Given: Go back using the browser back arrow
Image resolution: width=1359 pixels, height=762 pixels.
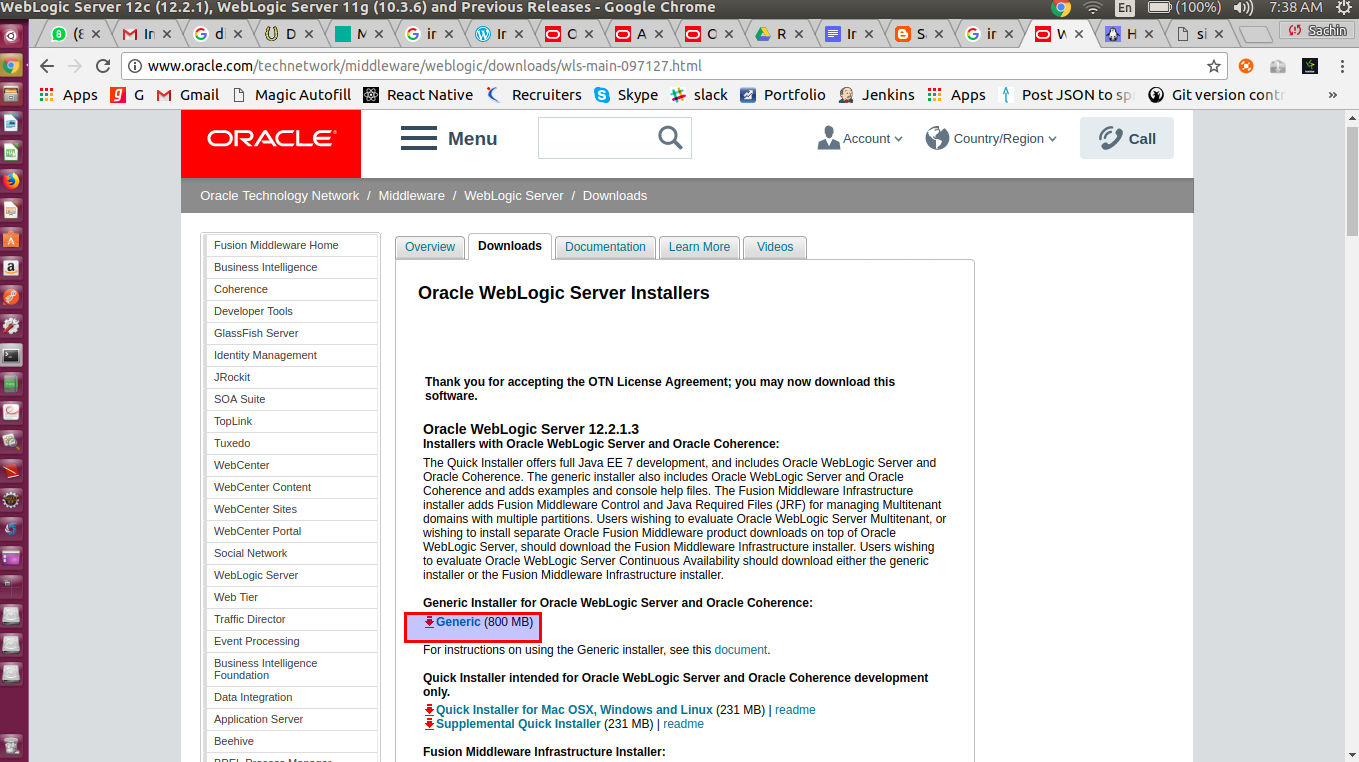Looking at the screenshot, I should (x=46, y=67).
